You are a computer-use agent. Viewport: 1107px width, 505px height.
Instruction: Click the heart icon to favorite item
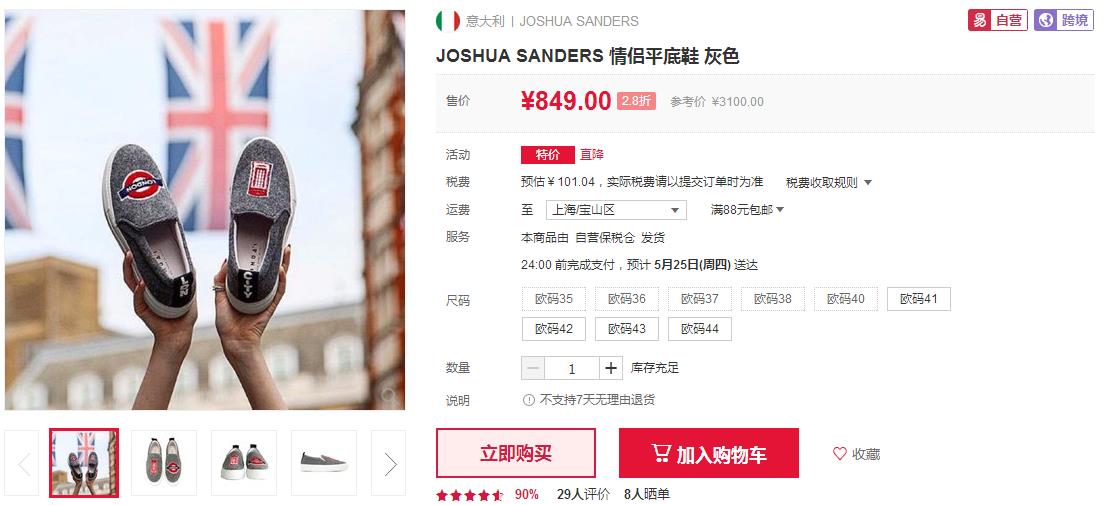point(839,453)
